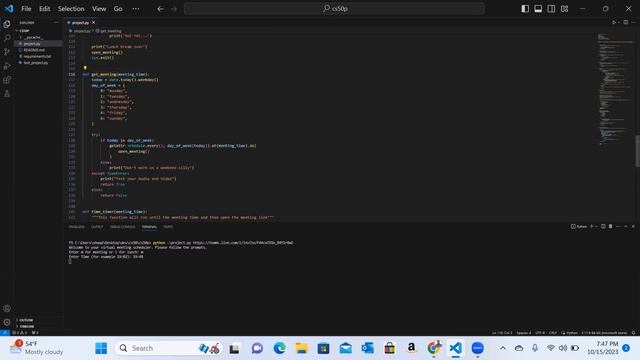Image resolution: width=640 pixels, height=360 pixels.
Task: Click the editor vertical scrollbar thumb
Action: click(637, 151)
